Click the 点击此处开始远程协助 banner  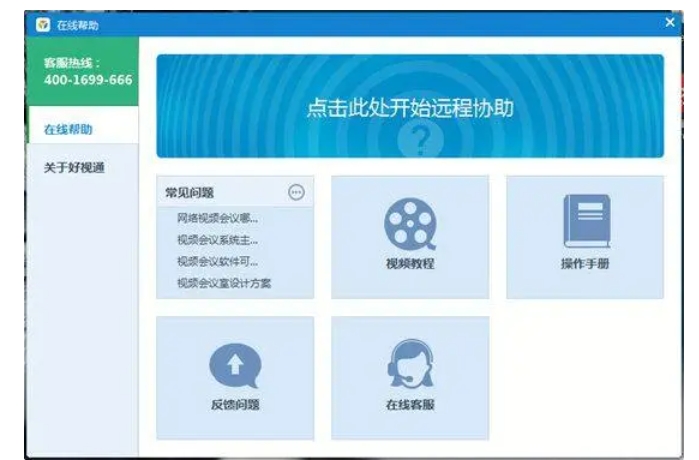tap(410, 106)
